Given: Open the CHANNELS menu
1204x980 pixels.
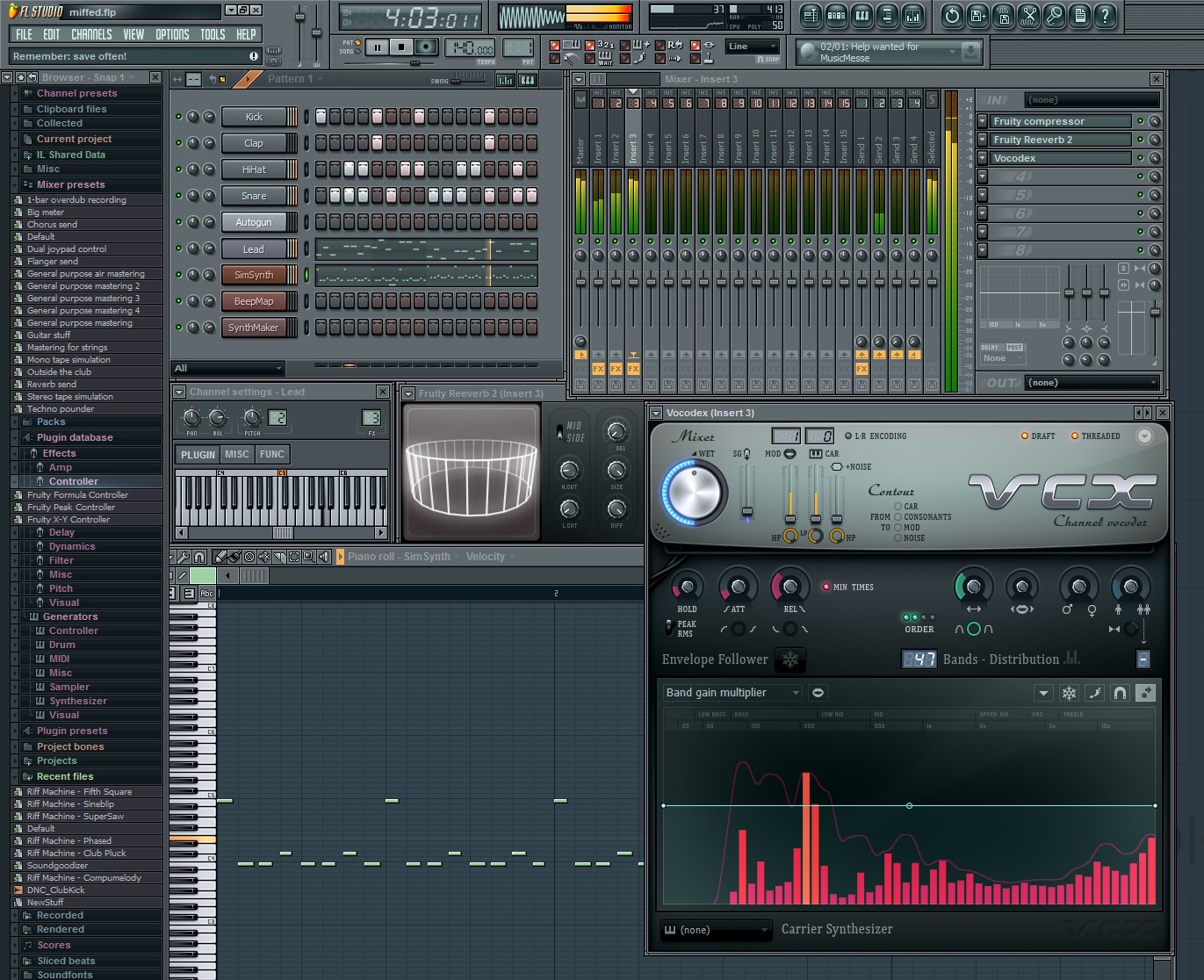Looking at the screenshot, I should click(91, 34).
